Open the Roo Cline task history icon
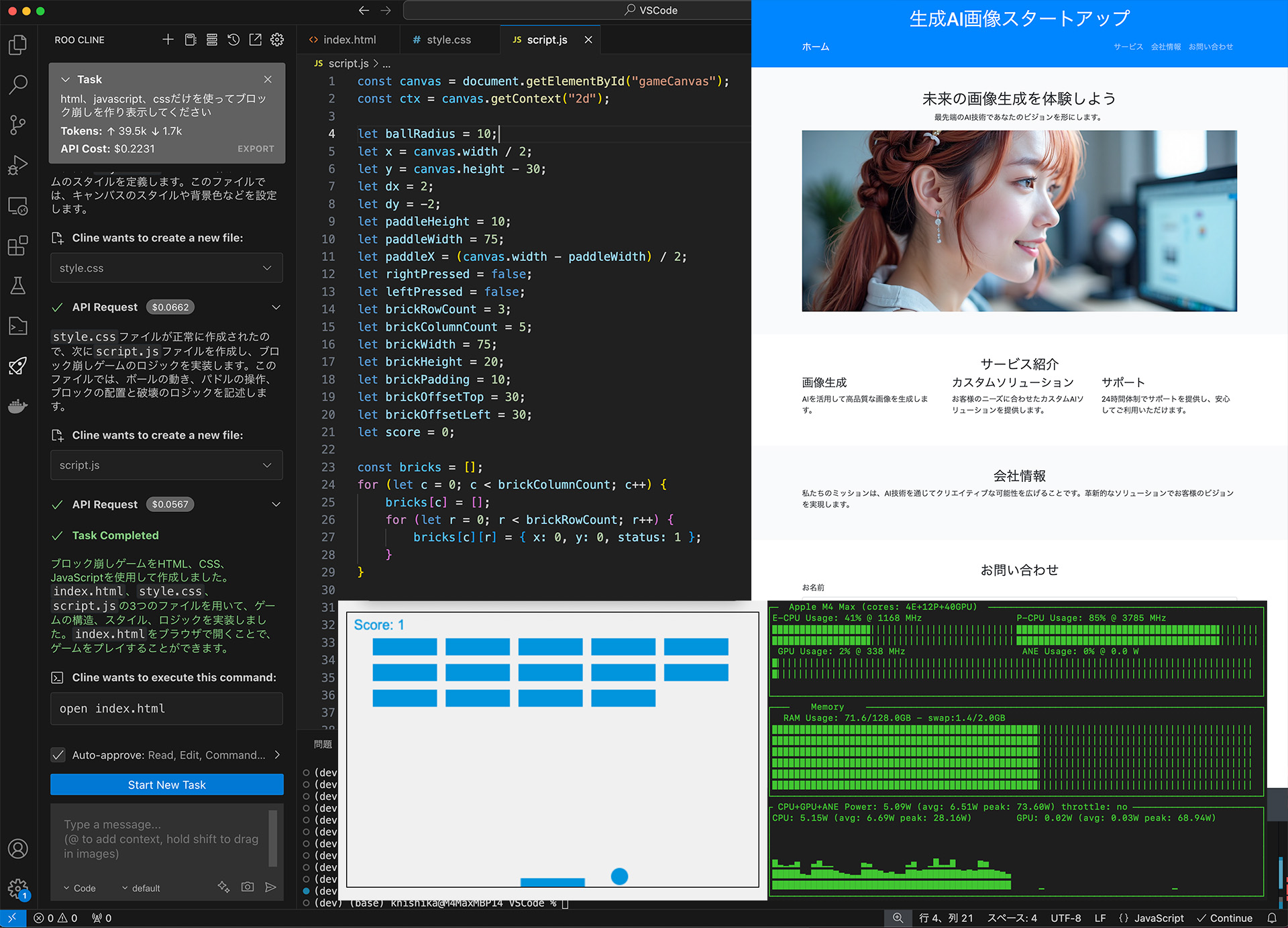This screenshot has width=1288, height=928. (233, 40)
